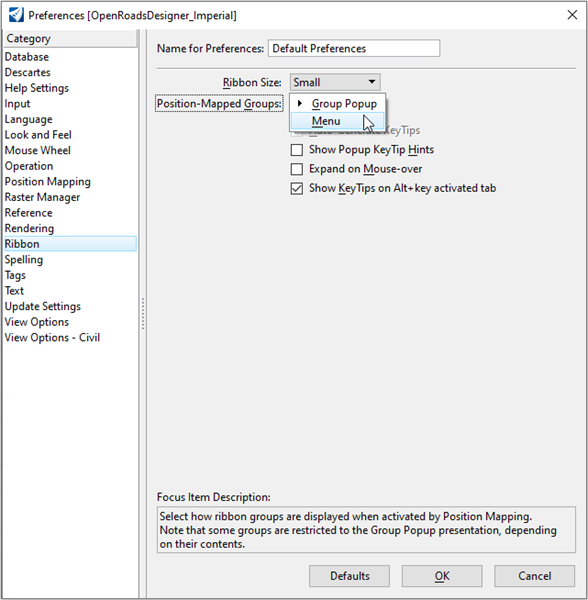Check Expand on Mouse-over option
Image resolution: width=588 pixels, height=600 pixels.
click(x=296, y=169)
